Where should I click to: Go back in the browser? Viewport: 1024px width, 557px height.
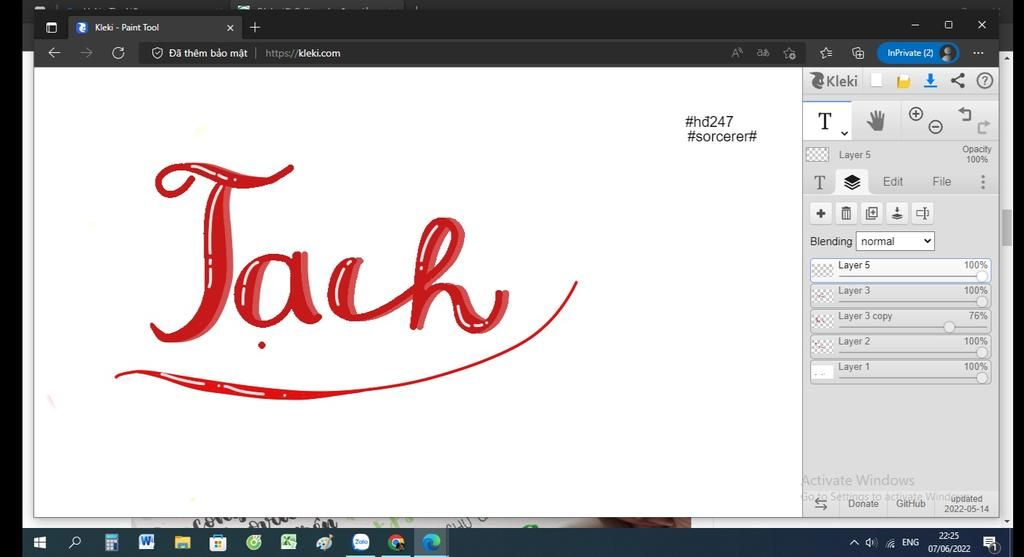[54, 53]
